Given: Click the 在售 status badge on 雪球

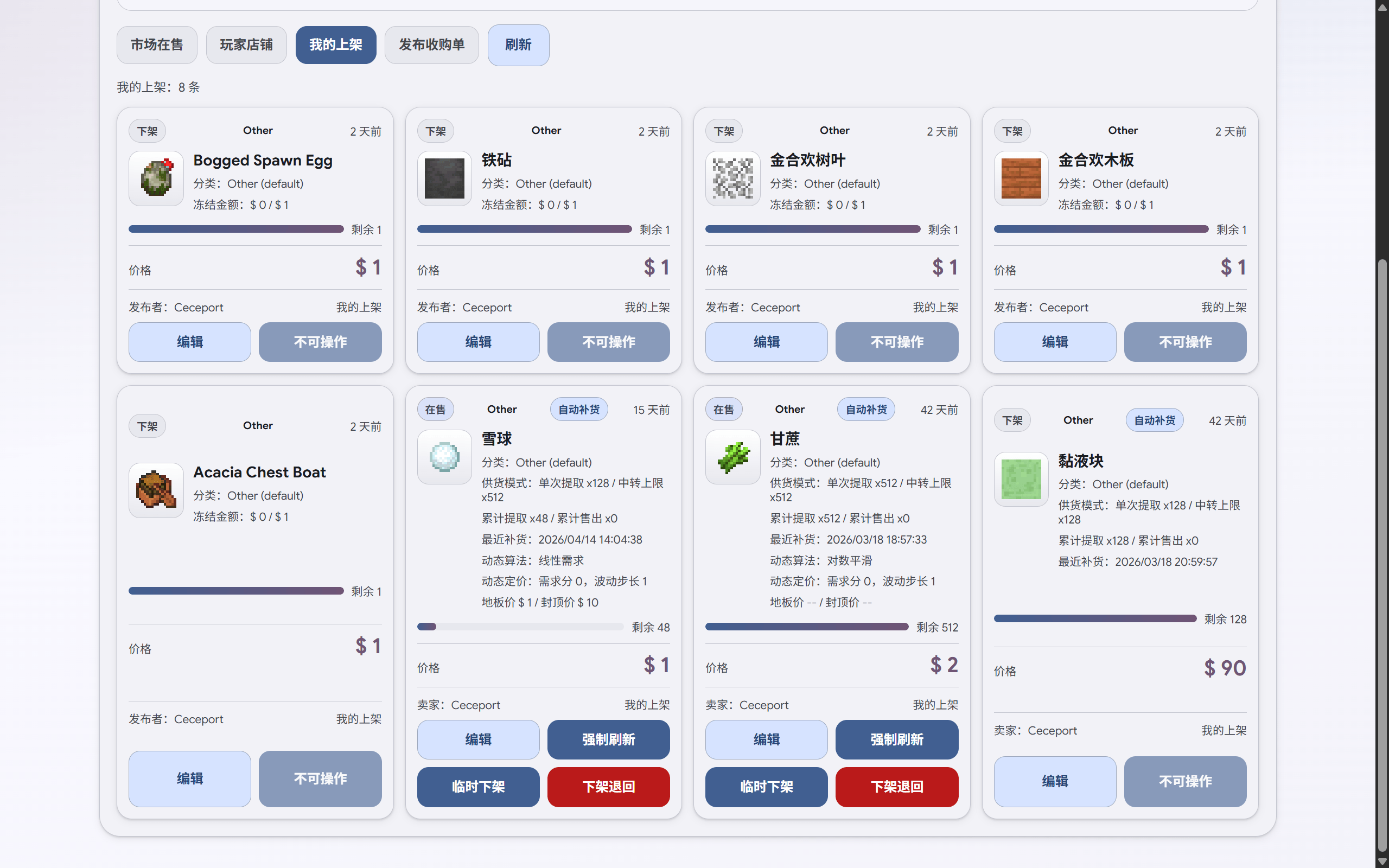Looking at the screenshot, I should coord(435,410).
